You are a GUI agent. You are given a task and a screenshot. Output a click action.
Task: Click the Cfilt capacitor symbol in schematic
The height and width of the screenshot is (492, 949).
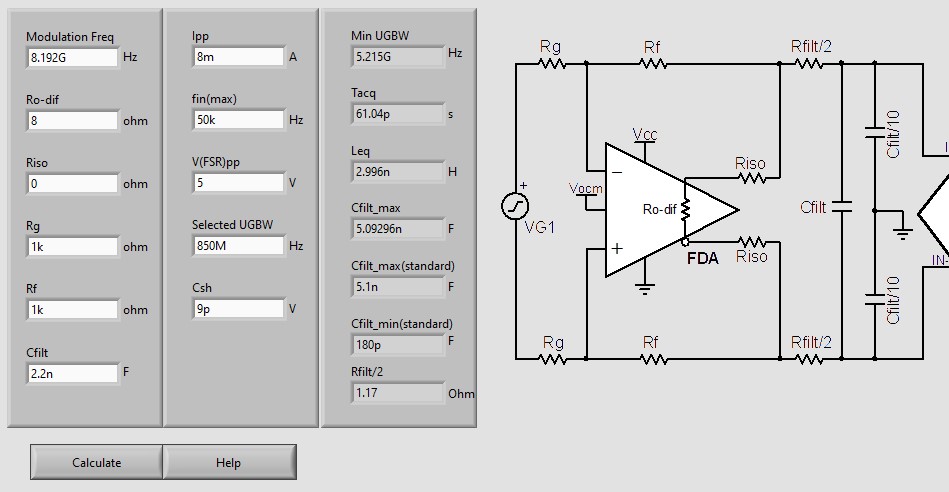point(842,208)
